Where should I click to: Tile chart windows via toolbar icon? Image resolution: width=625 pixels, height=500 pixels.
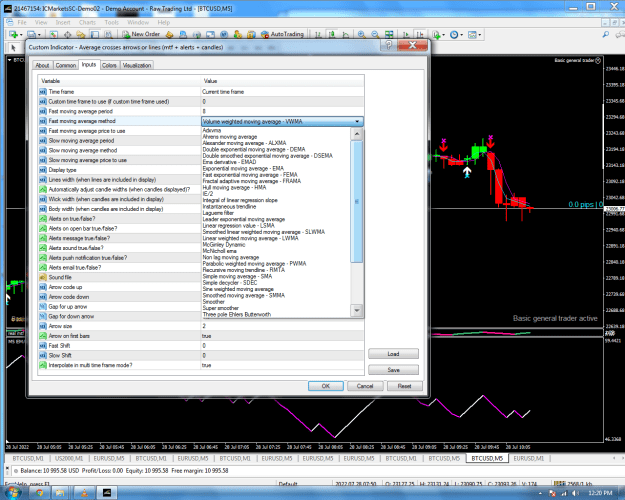pos(389,35)
